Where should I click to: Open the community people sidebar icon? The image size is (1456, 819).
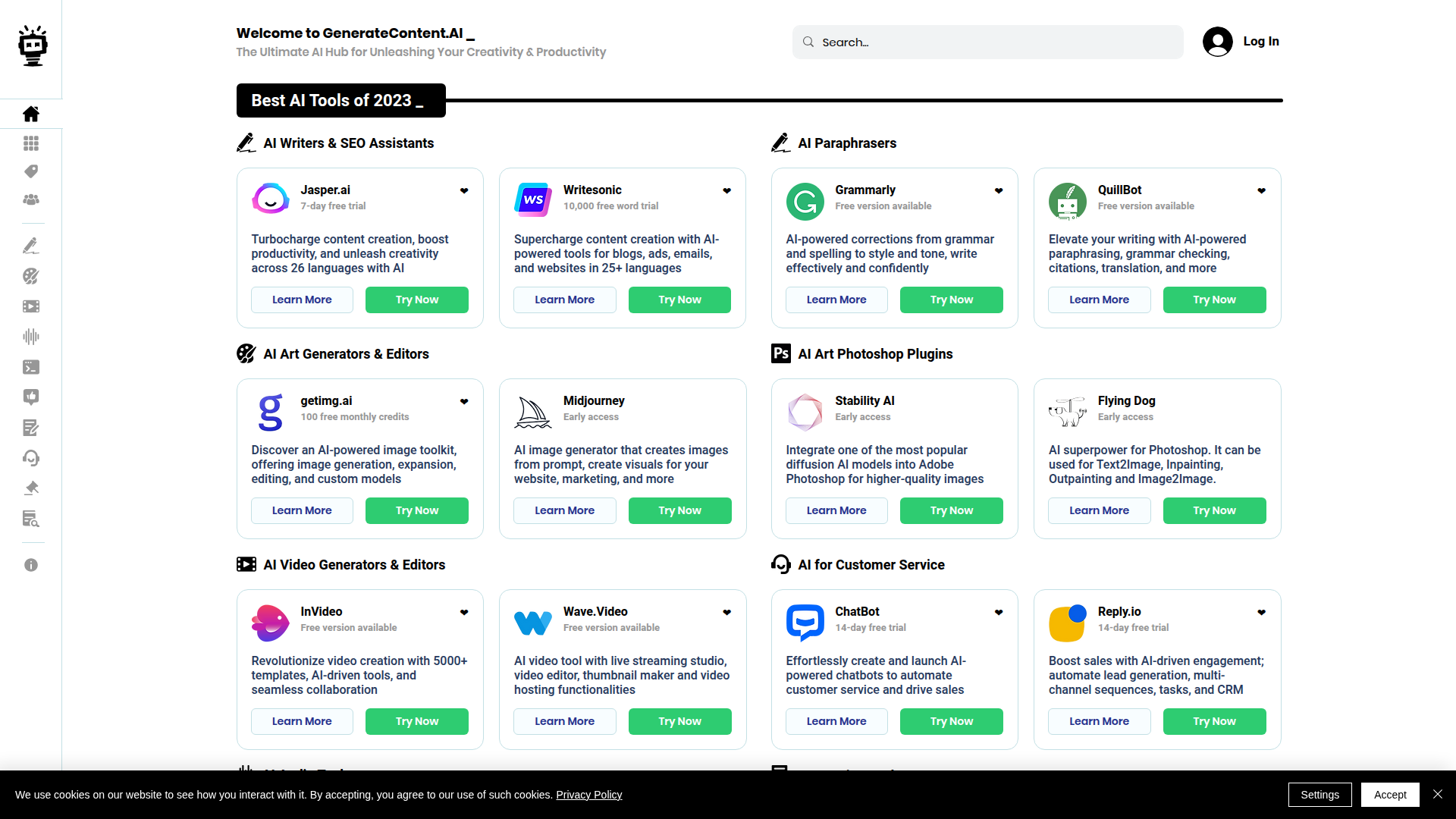point(31,199)
